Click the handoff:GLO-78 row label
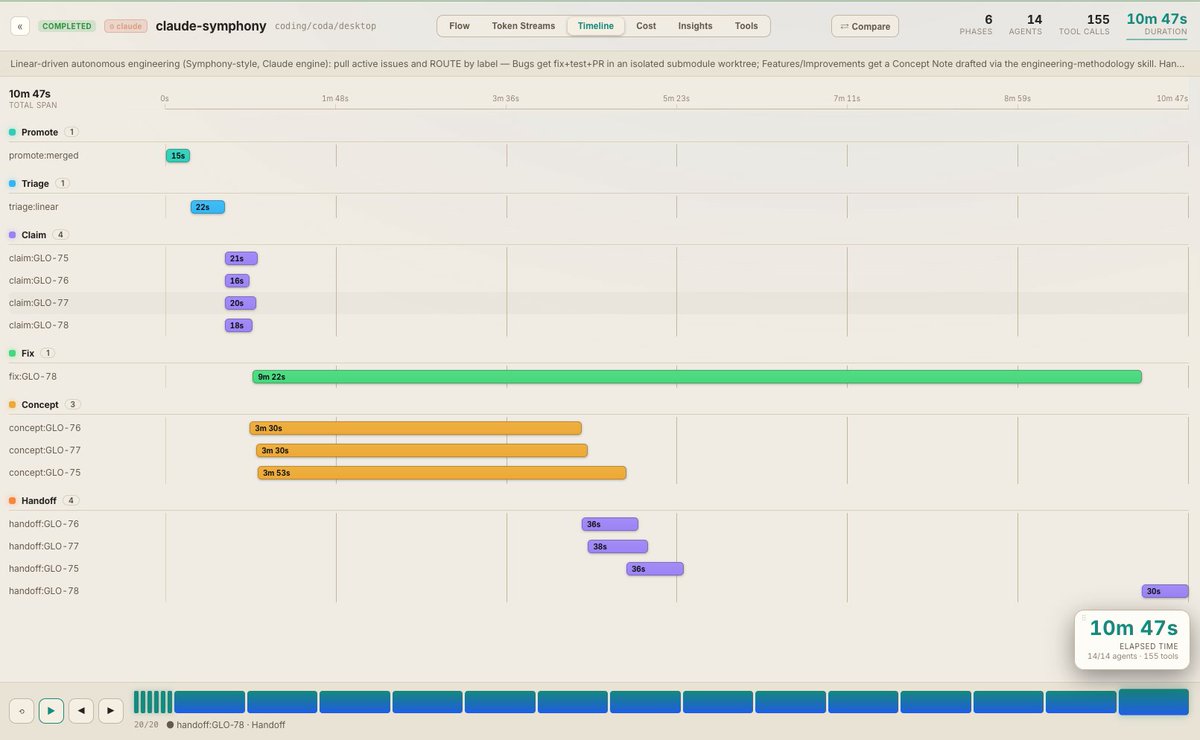This screenshot has width=1200, height=740. (44, 591)
